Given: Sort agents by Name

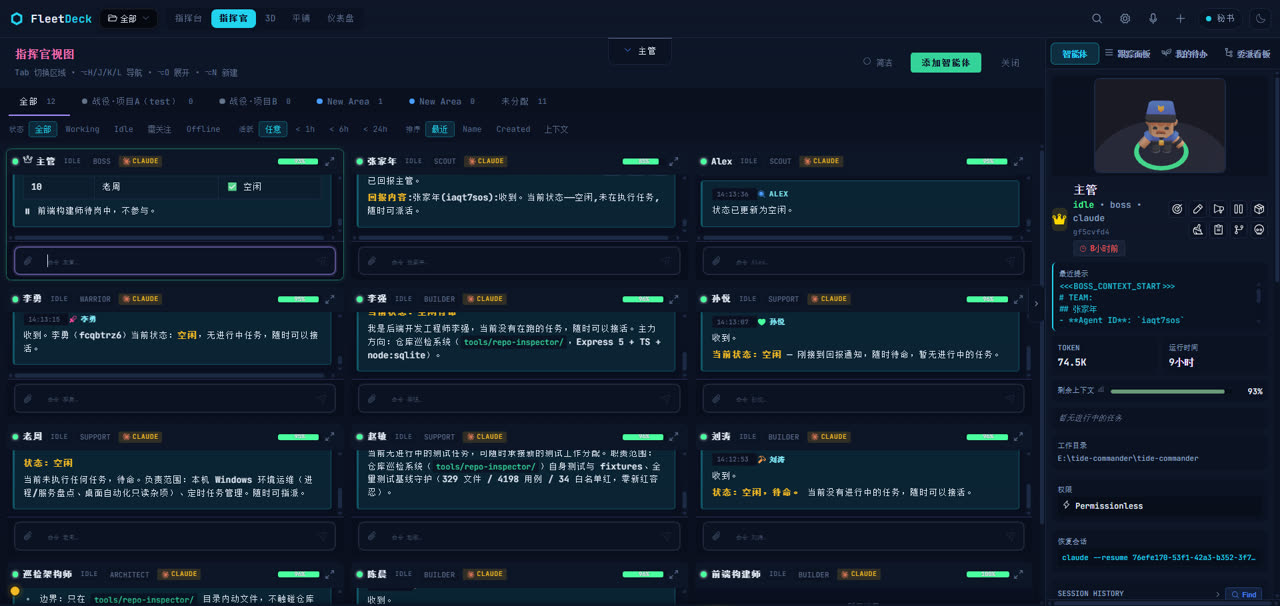Looking at the screenshot, I should (x=472, y=129).
